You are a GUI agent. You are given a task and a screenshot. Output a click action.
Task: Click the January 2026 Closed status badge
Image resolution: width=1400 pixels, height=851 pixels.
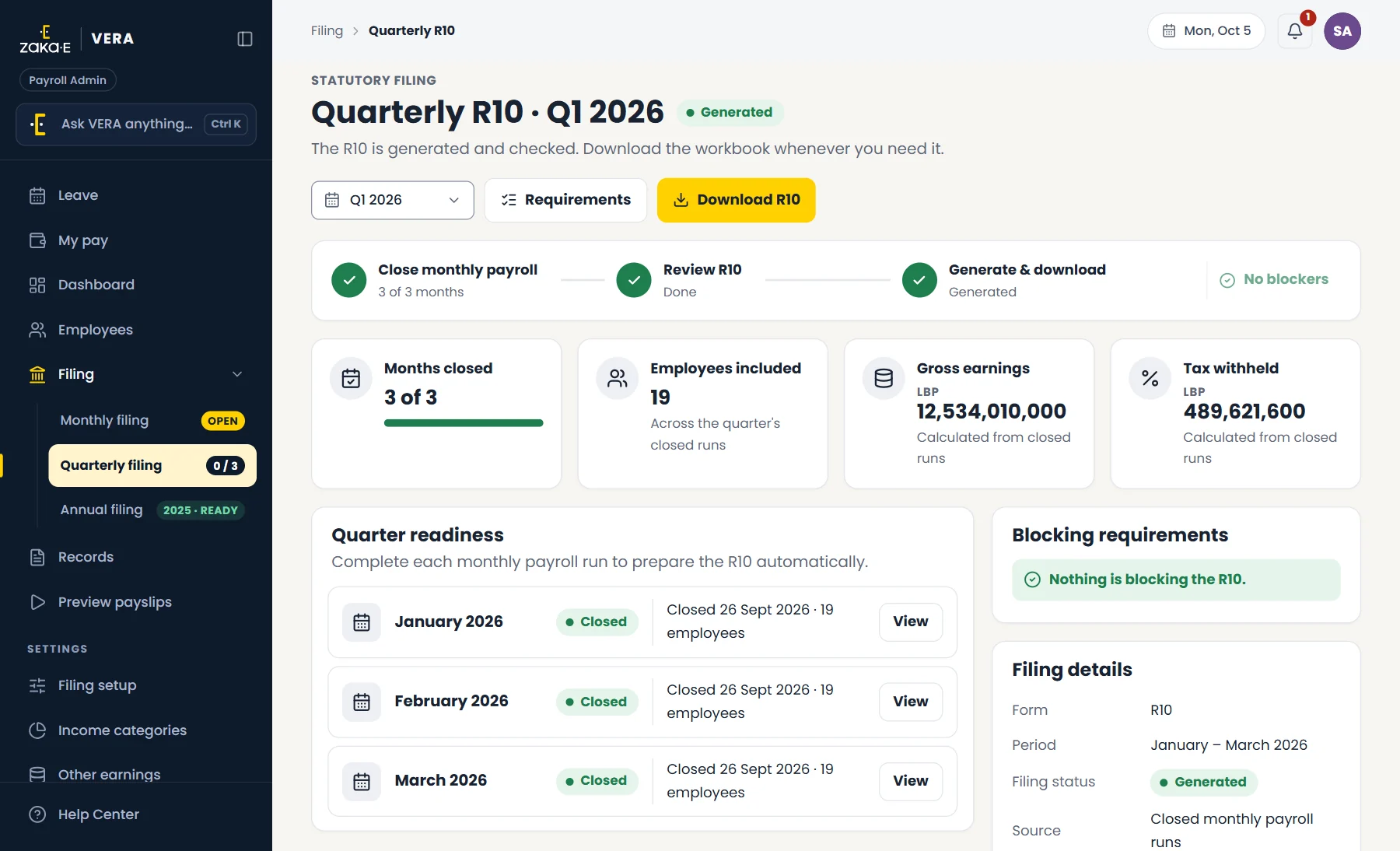[x=597, y=622]
